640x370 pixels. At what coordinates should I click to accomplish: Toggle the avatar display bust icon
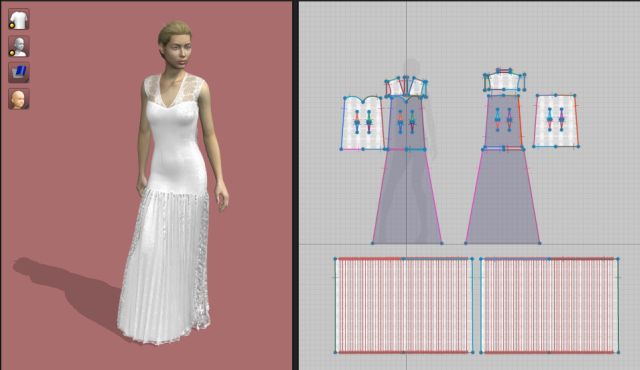click(19, 46)
